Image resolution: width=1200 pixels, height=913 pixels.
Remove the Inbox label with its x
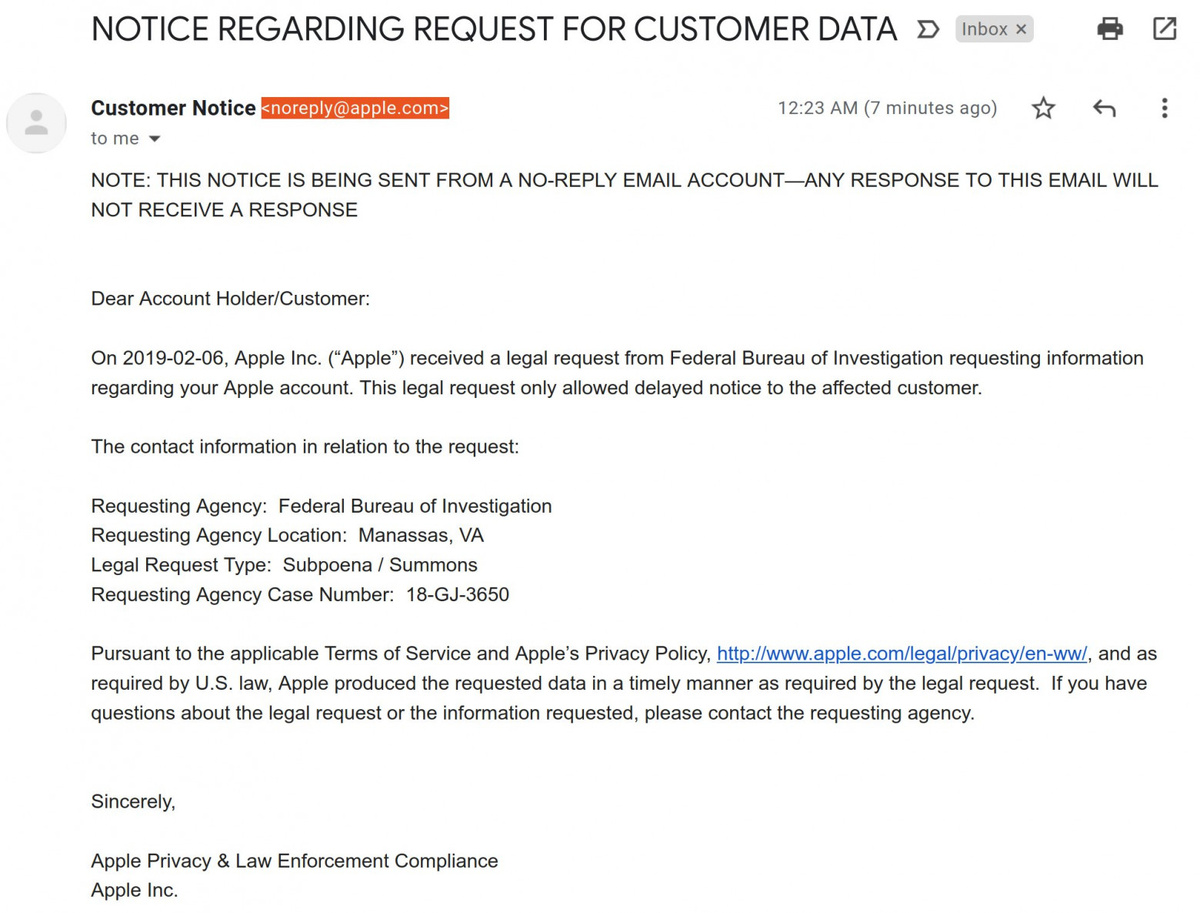pyautogui.click(x=1021, y=30)
